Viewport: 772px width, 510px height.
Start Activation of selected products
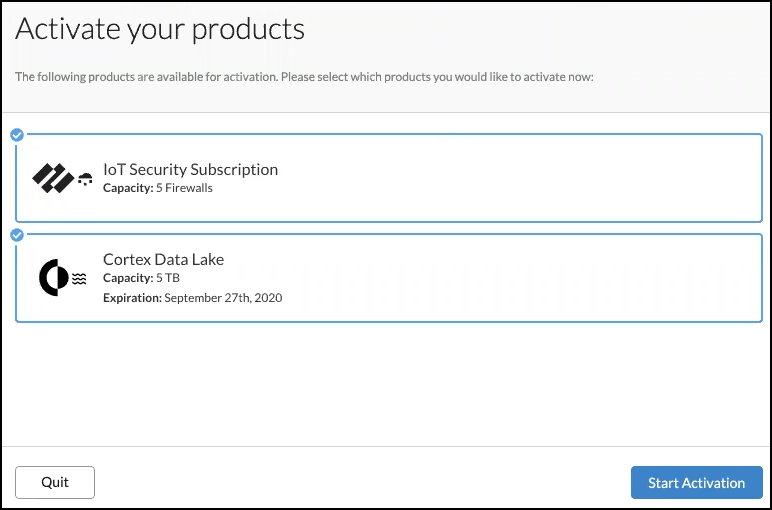(x=696, y=482)
